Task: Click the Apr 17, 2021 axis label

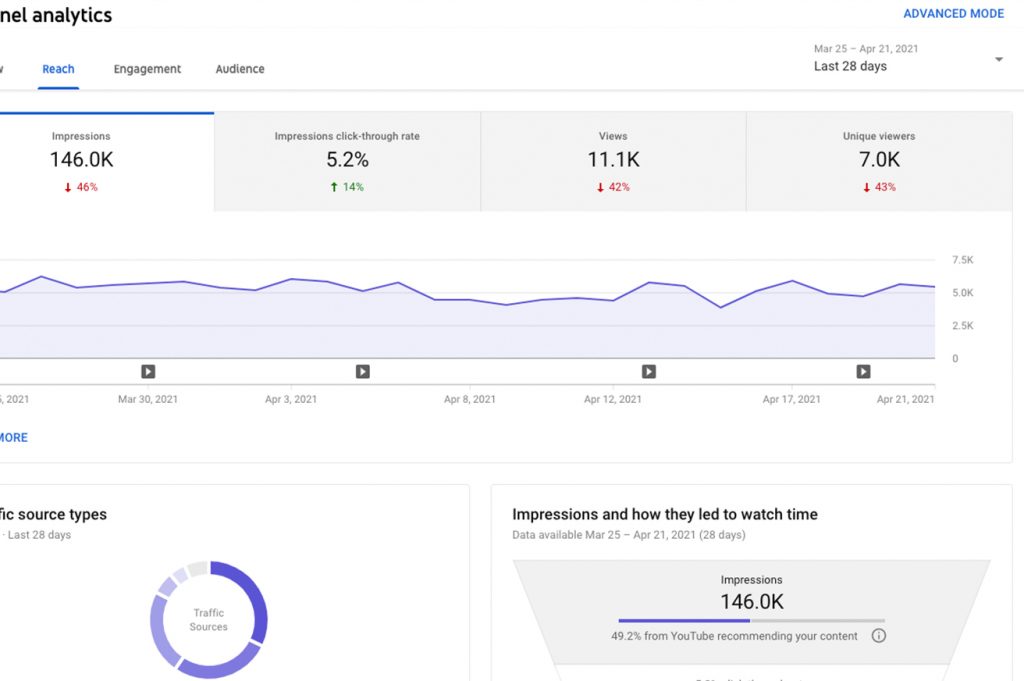Action: (x=792, y=399)
